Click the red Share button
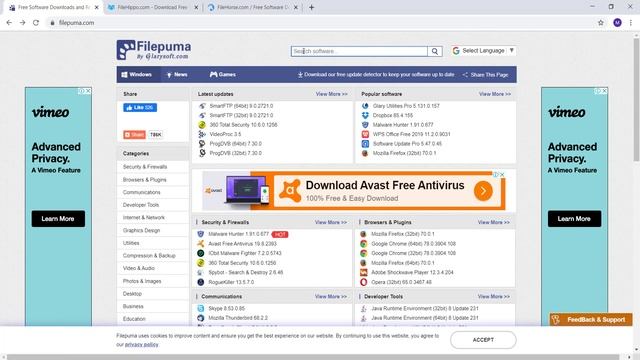The width and height of the screenshot is (640, 360). click(x=134, y=135)
